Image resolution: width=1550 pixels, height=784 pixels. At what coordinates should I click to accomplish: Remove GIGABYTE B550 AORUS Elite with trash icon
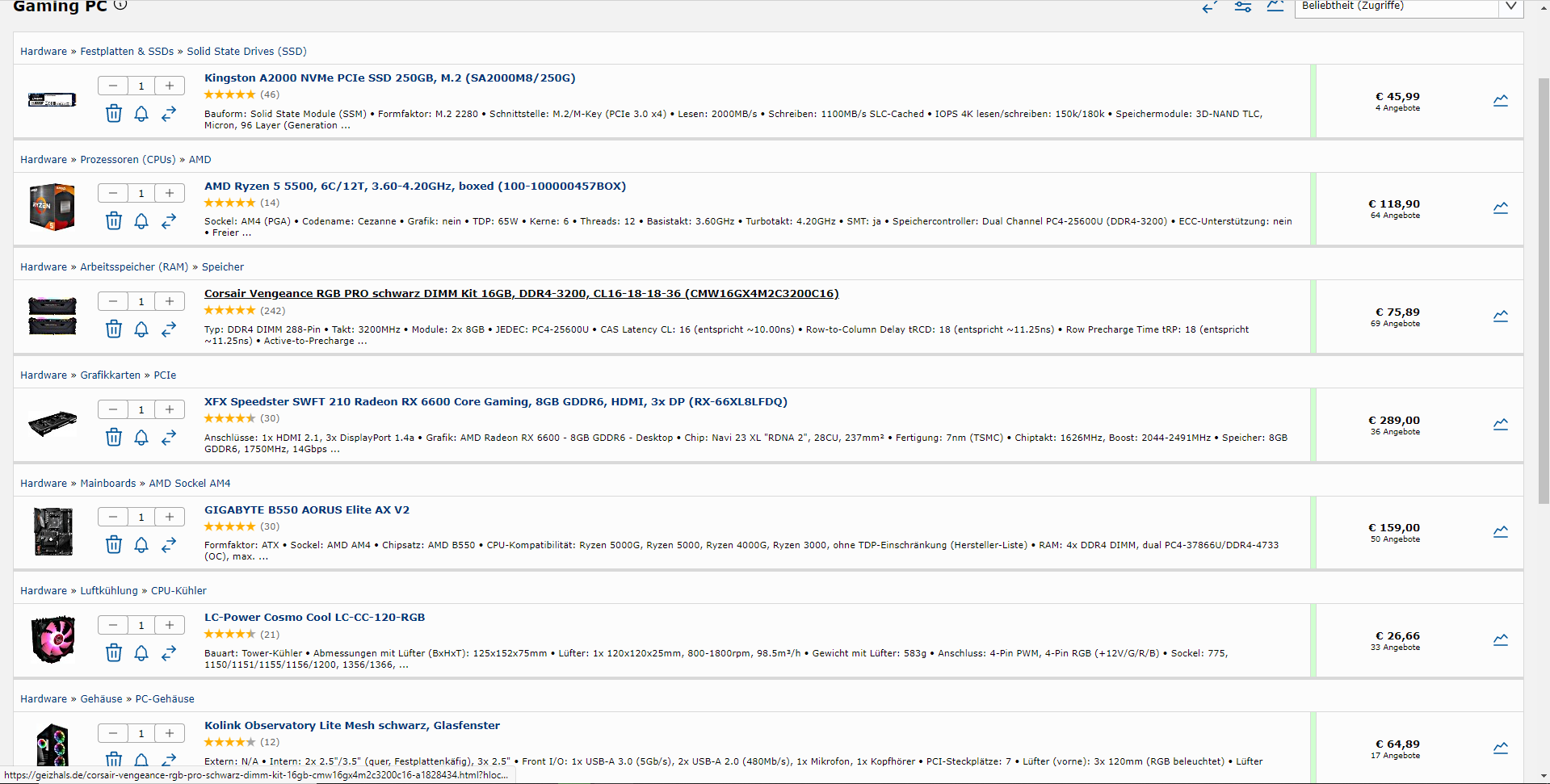click(x=114, y=545)
